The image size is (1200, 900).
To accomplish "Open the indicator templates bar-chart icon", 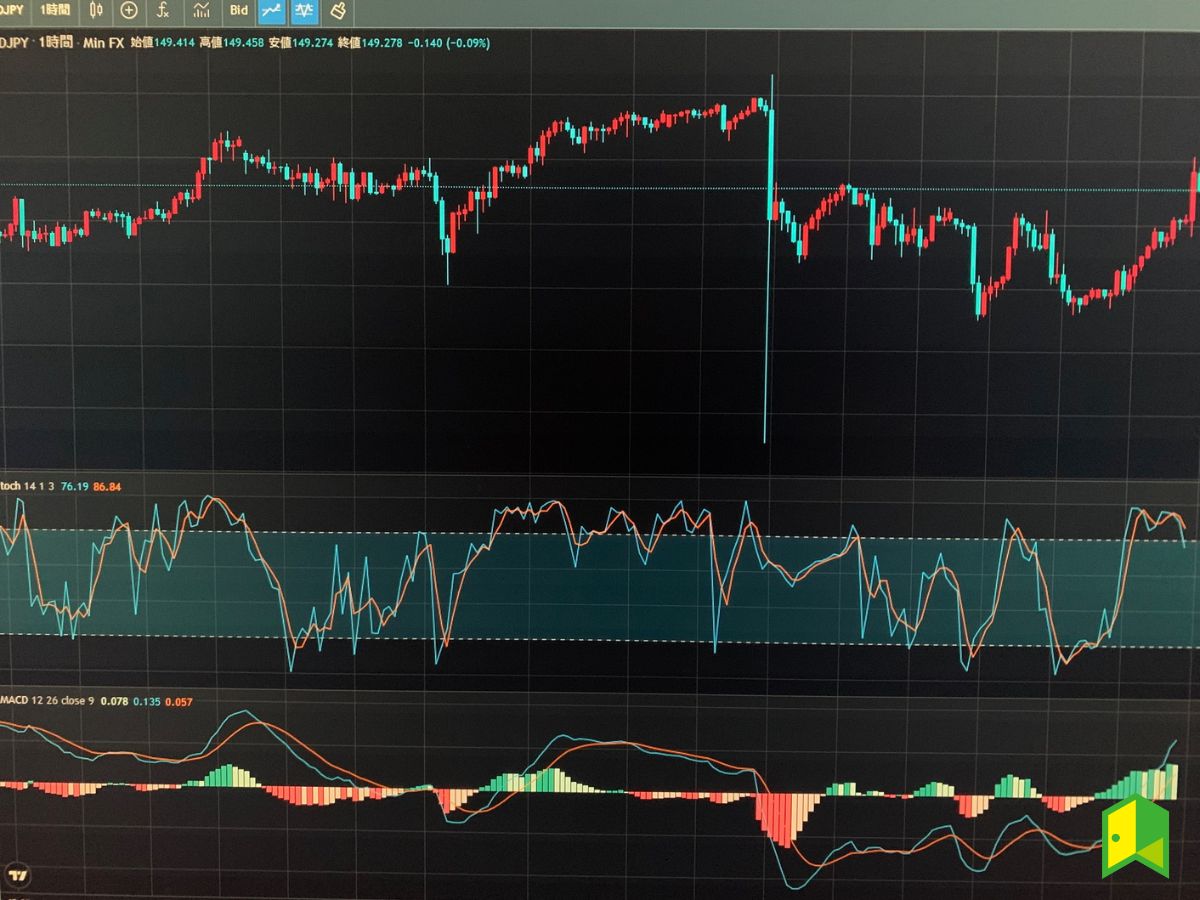I will (202, 11).
